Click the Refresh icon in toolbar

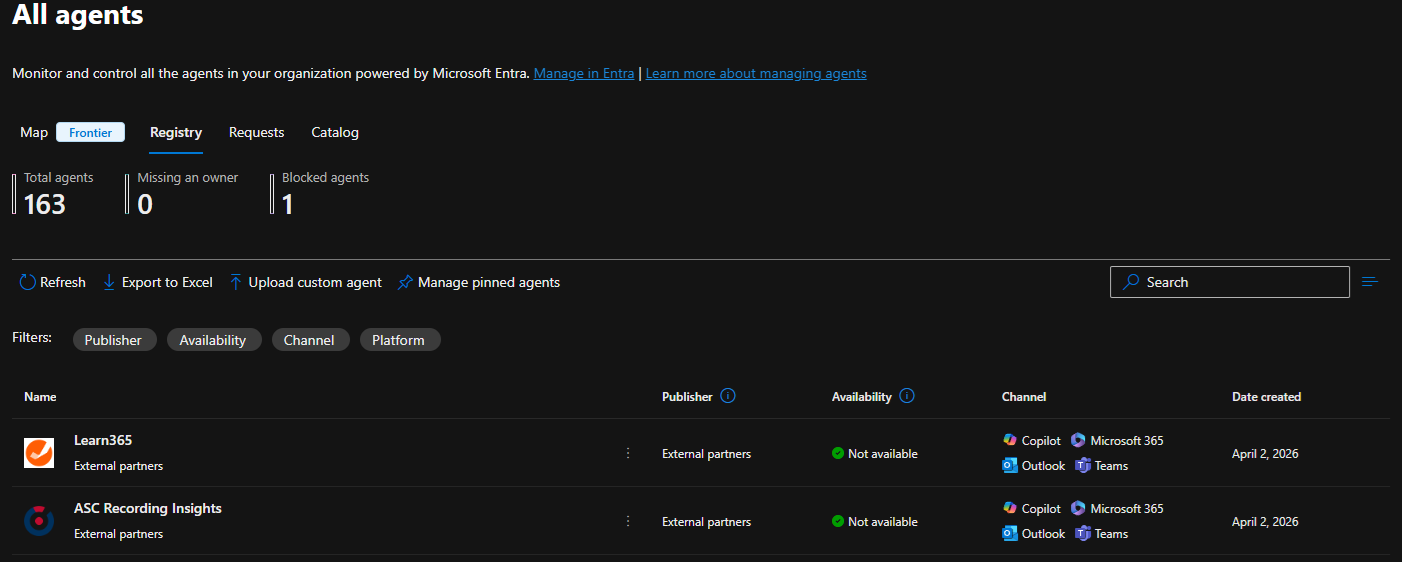28,283
